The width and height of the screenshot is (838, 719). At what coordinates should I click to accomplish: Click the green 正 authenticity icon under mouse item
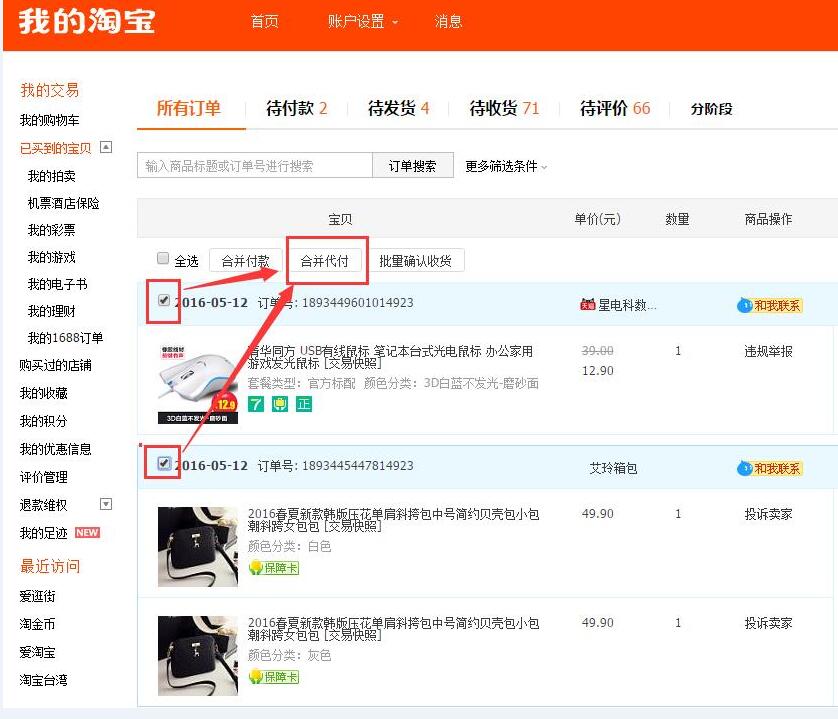coord(303,404)
